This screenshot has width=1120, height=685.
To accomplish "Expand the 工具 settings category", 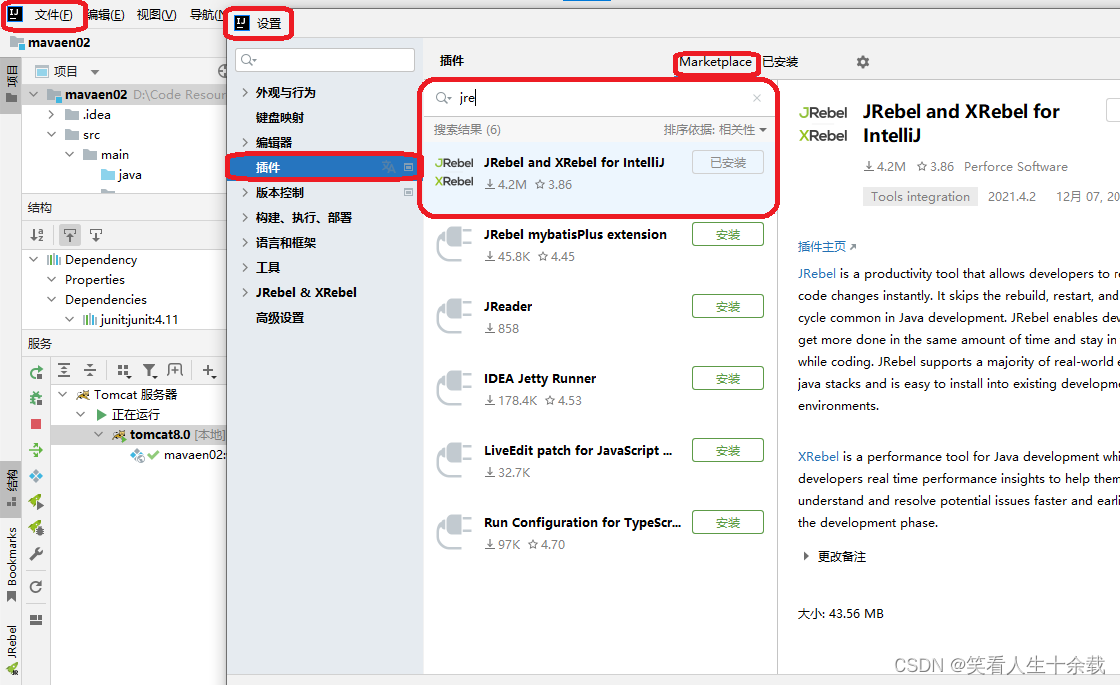I will click(x=245, y=267).
